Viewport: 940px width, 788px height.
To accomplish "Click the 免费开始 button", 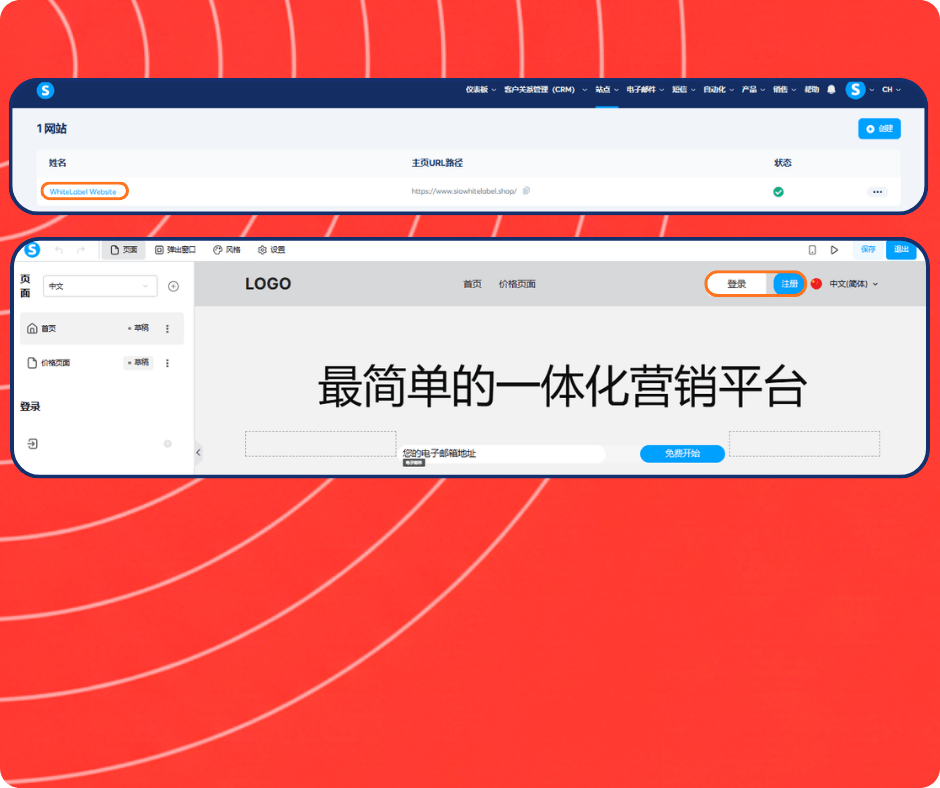I will [x=682, y=453].
